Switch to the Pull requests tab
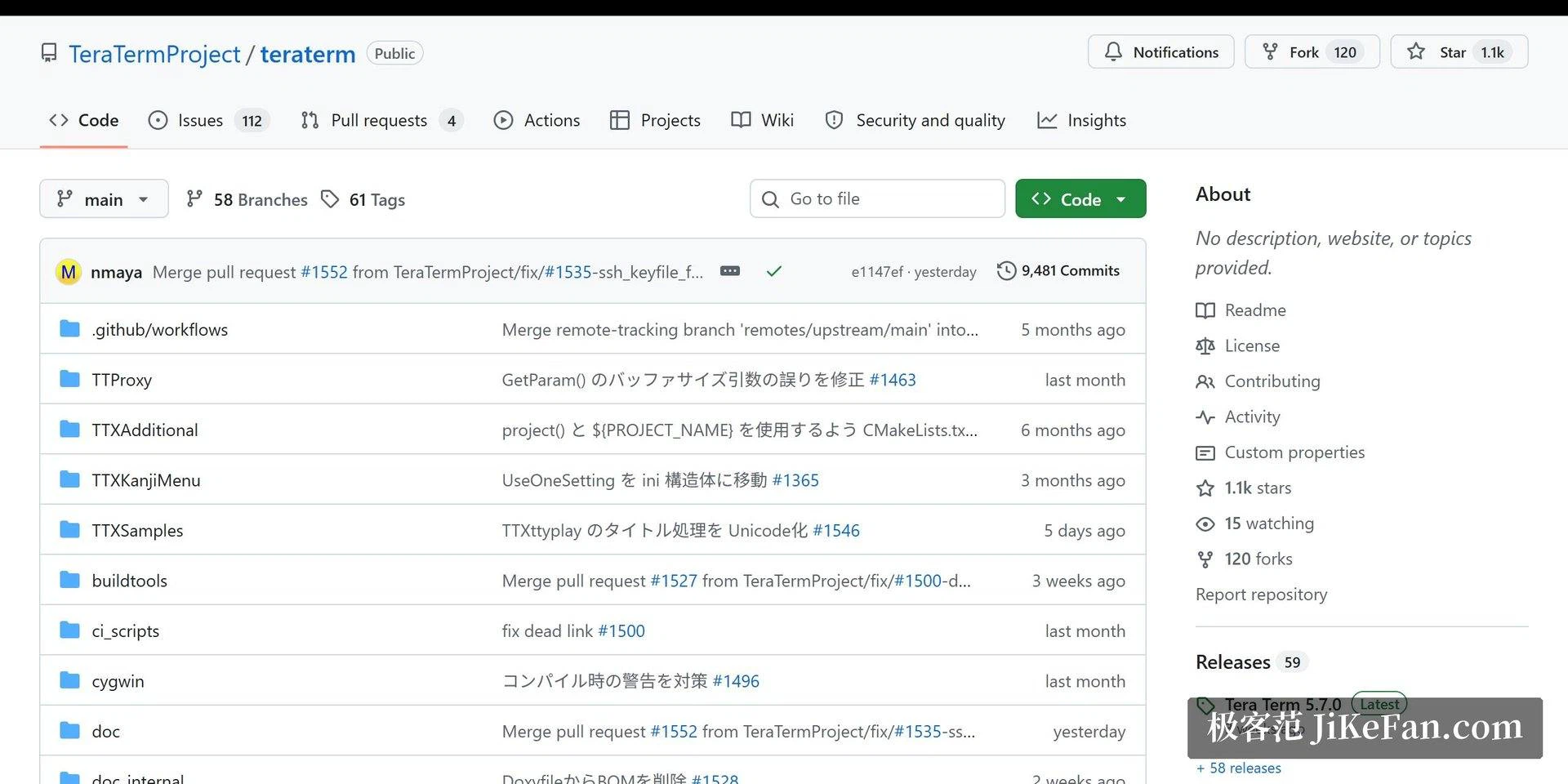The width and height of the screenshot is (1568, 784). tap(382, 120)
